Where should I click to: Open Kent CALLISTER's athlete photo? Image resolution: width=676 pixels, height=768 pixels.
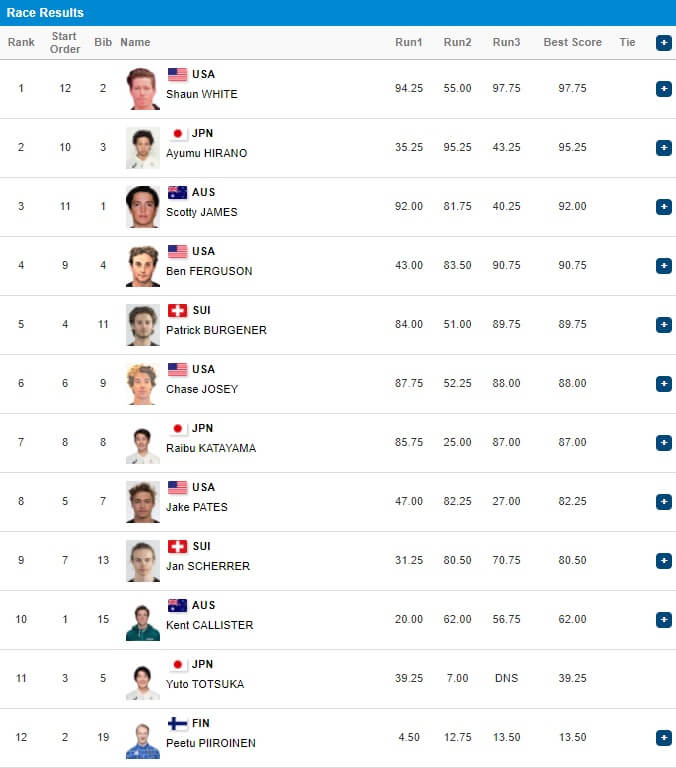(x=143, y=619)
